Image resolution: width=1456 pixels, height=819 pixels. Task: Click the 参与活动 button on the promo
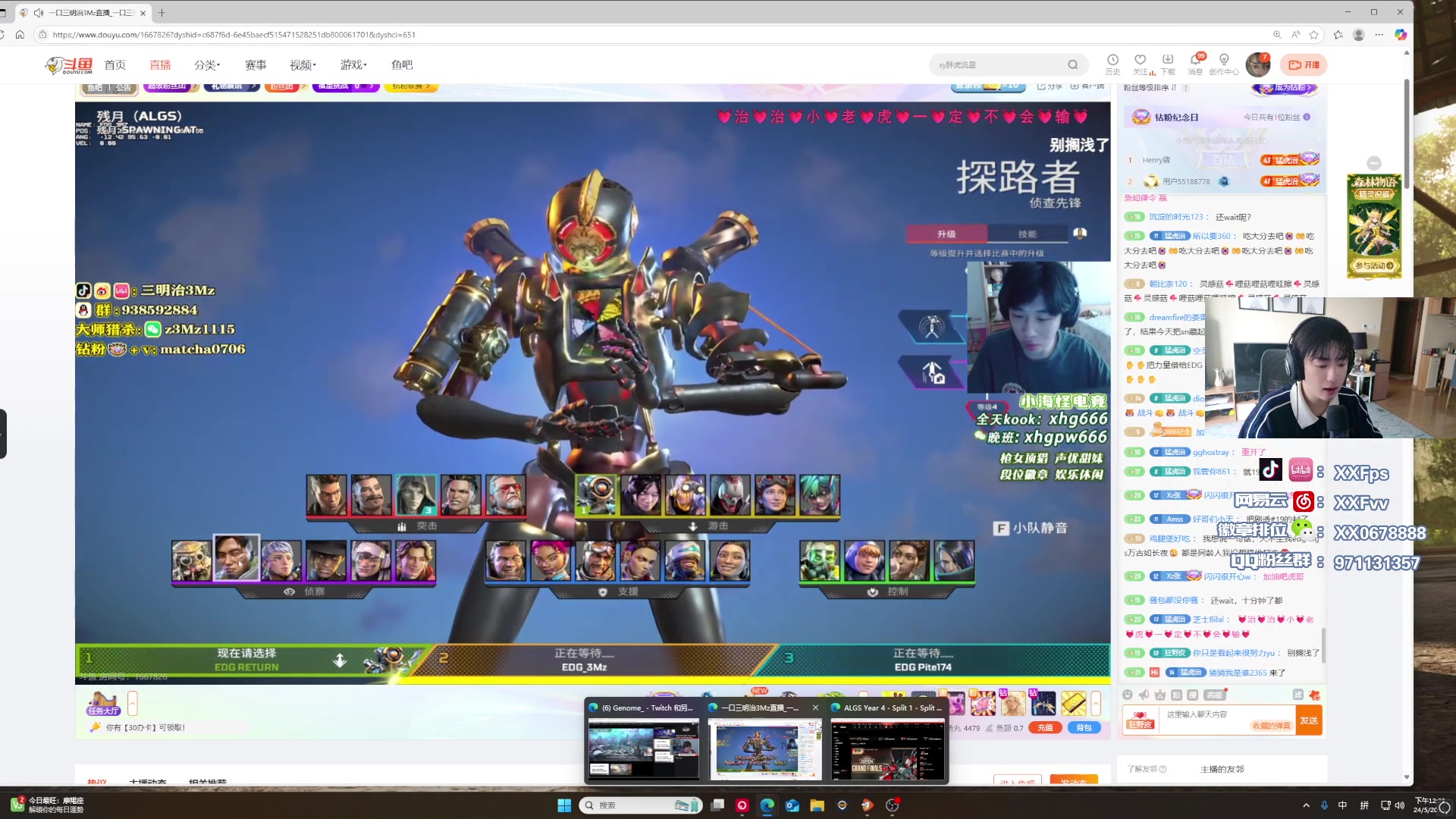point(1373,266)
